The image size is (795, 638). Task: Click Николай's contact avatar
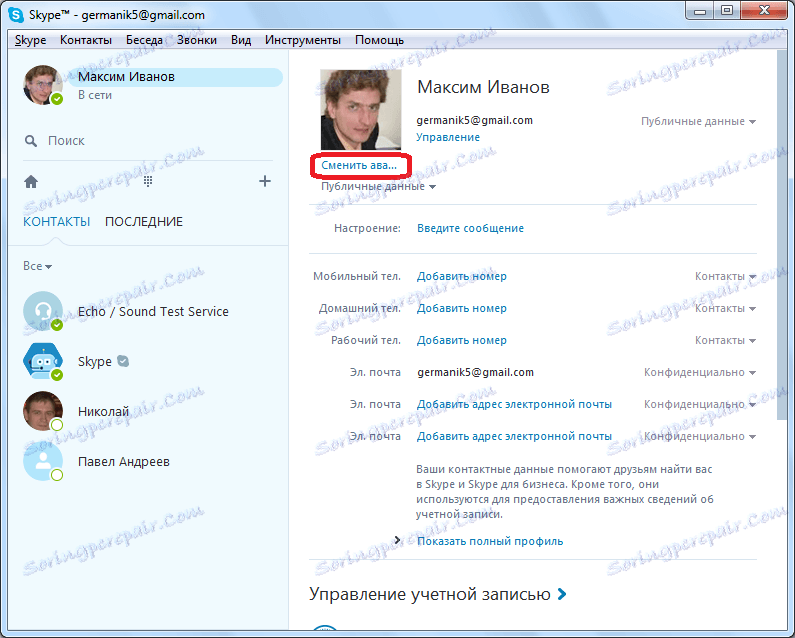pos(43,411)
